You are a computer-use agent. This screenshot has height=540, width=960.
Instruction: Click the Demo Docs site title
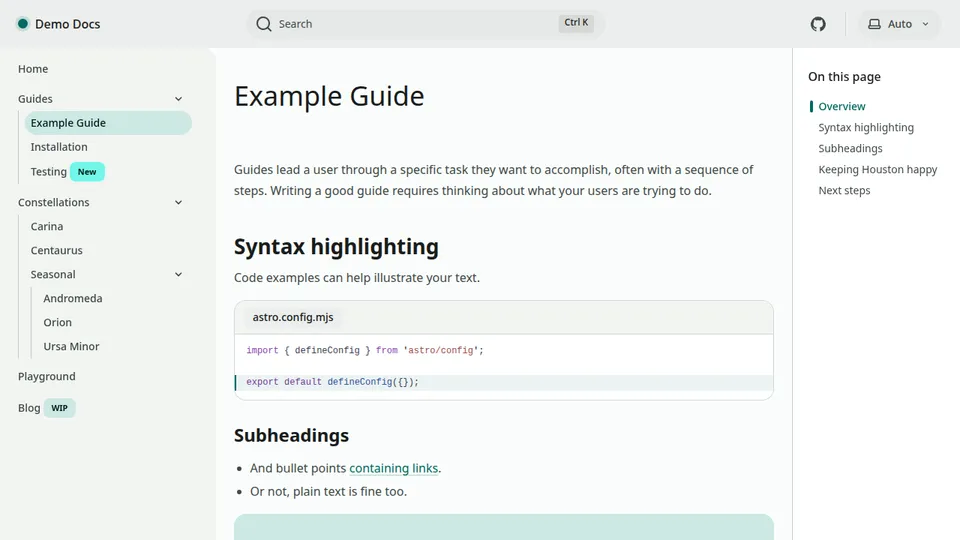pyautogui.click(x=67, y=24)
